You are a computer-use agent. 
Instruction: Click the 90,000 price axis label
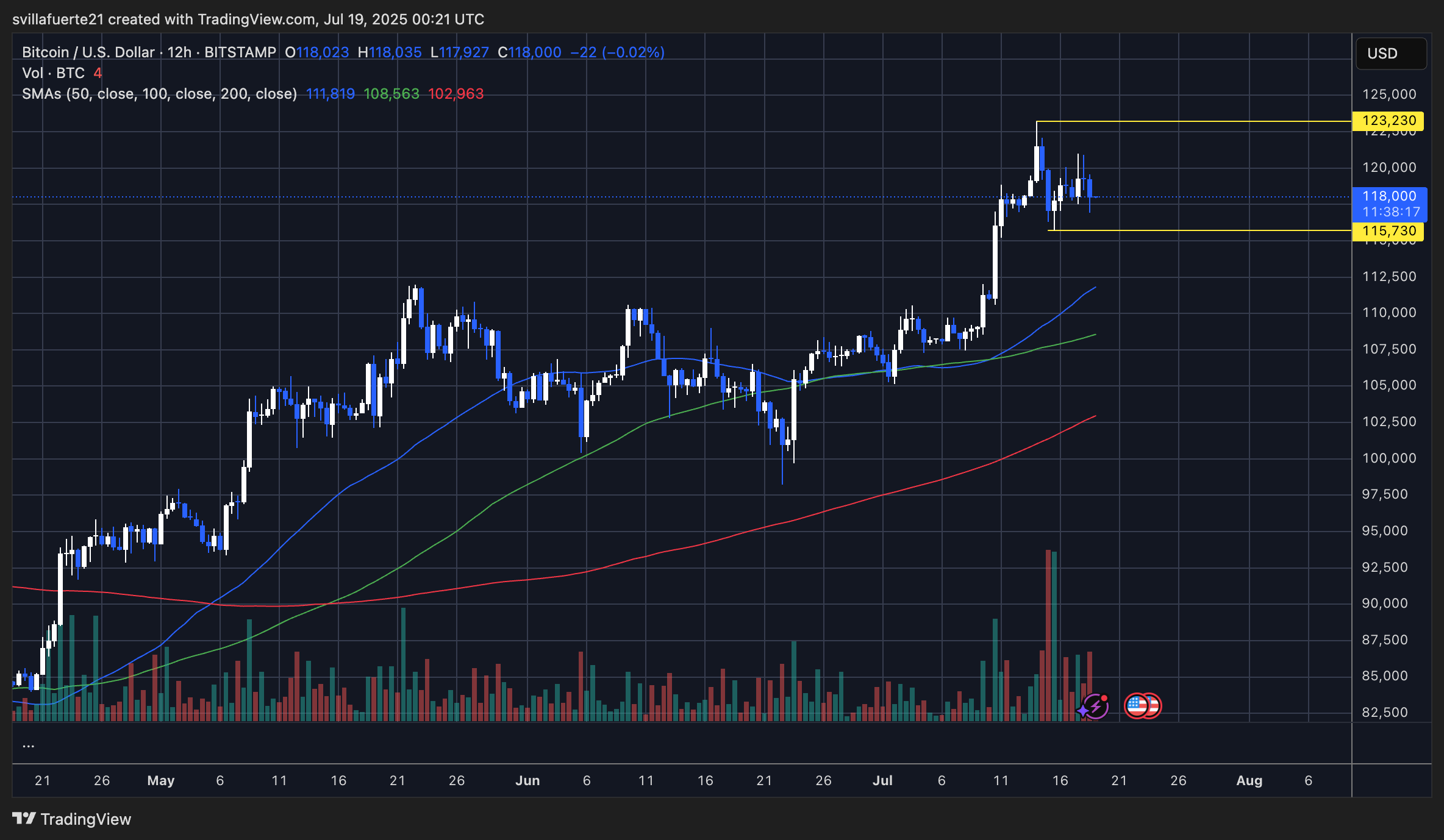(x=1385, y=603)
